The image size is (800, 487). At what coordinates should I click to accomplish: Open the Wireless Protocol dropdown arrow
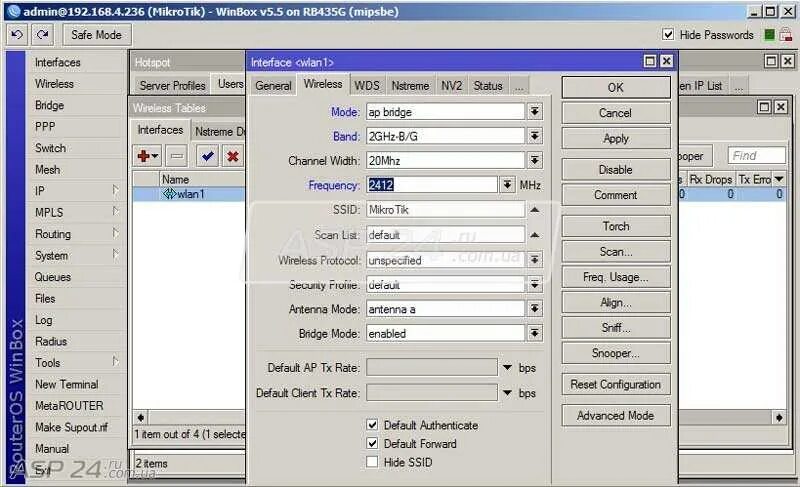[534, 260]
